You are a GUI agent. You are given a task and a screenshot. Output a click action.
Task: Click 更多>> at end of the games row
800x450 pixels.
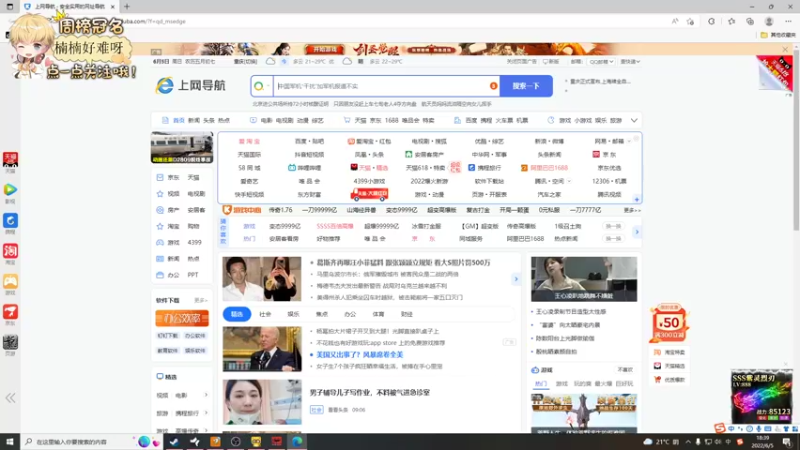632,210
